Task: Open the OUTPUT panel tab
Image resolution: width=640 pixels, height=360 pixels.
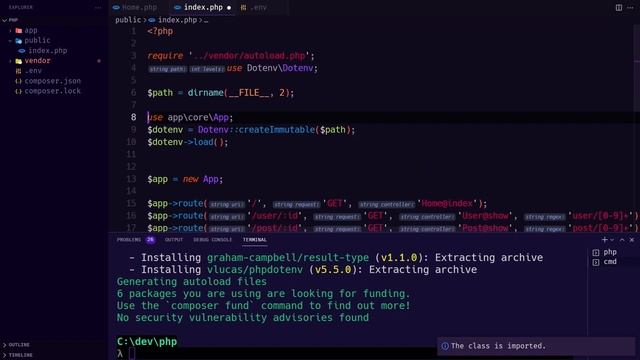Action: pos(174,240)
